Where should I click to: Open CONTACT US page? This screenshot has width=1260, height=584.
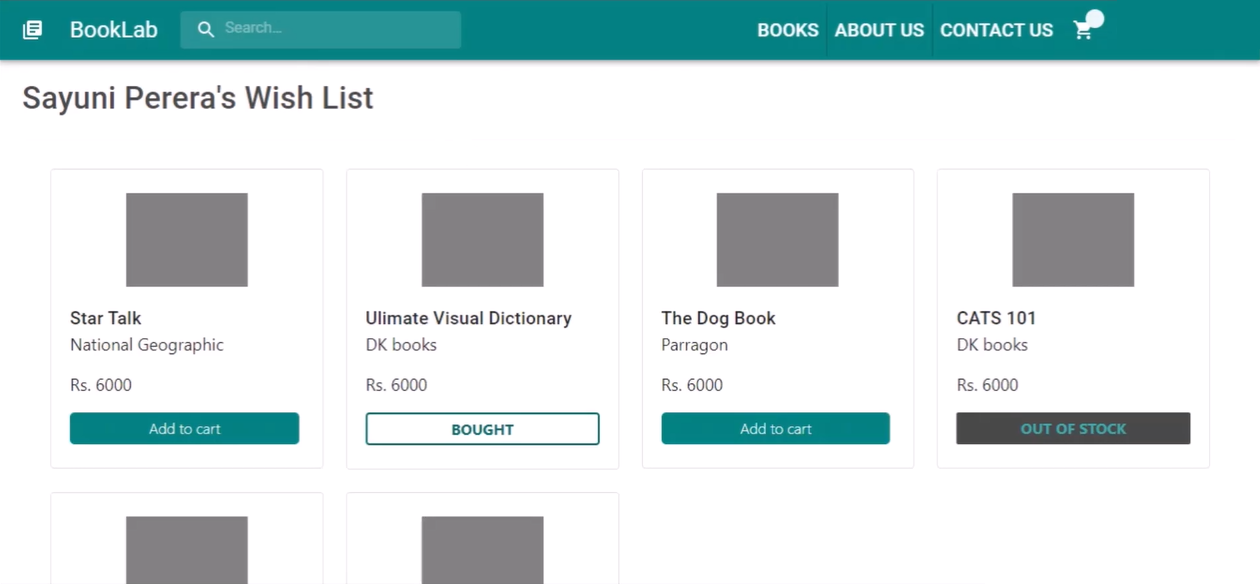pyautogui.click(x=996, y=30)
